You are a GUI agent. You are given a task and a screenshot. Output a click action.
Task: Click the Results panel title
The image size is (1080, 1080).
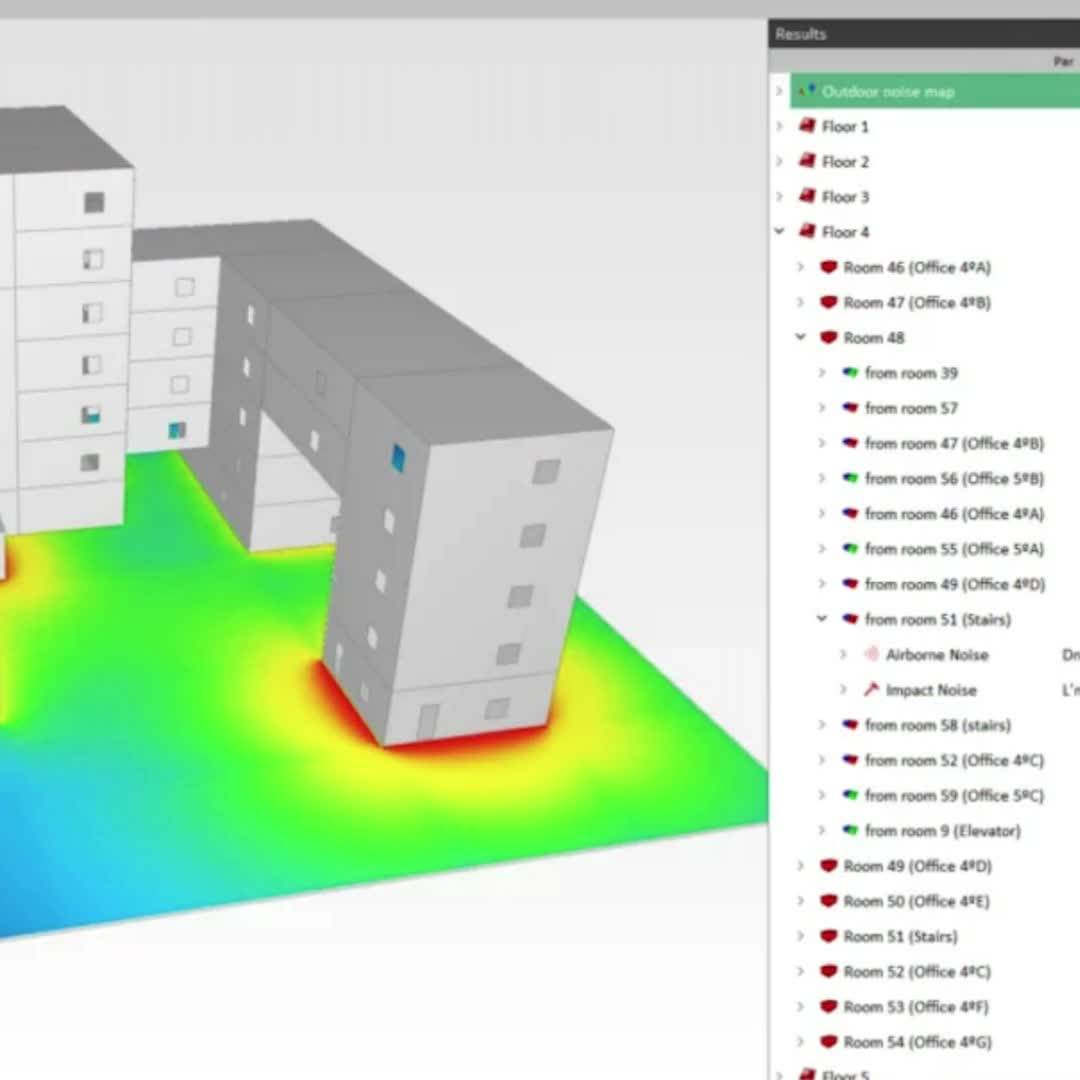(800, 34)
